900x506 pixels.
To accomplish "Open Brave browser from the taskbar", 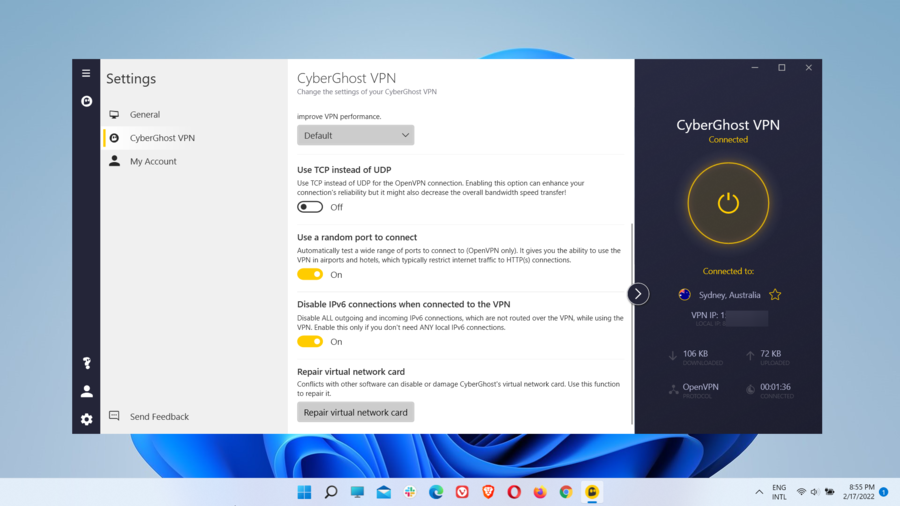I will 488,492.
